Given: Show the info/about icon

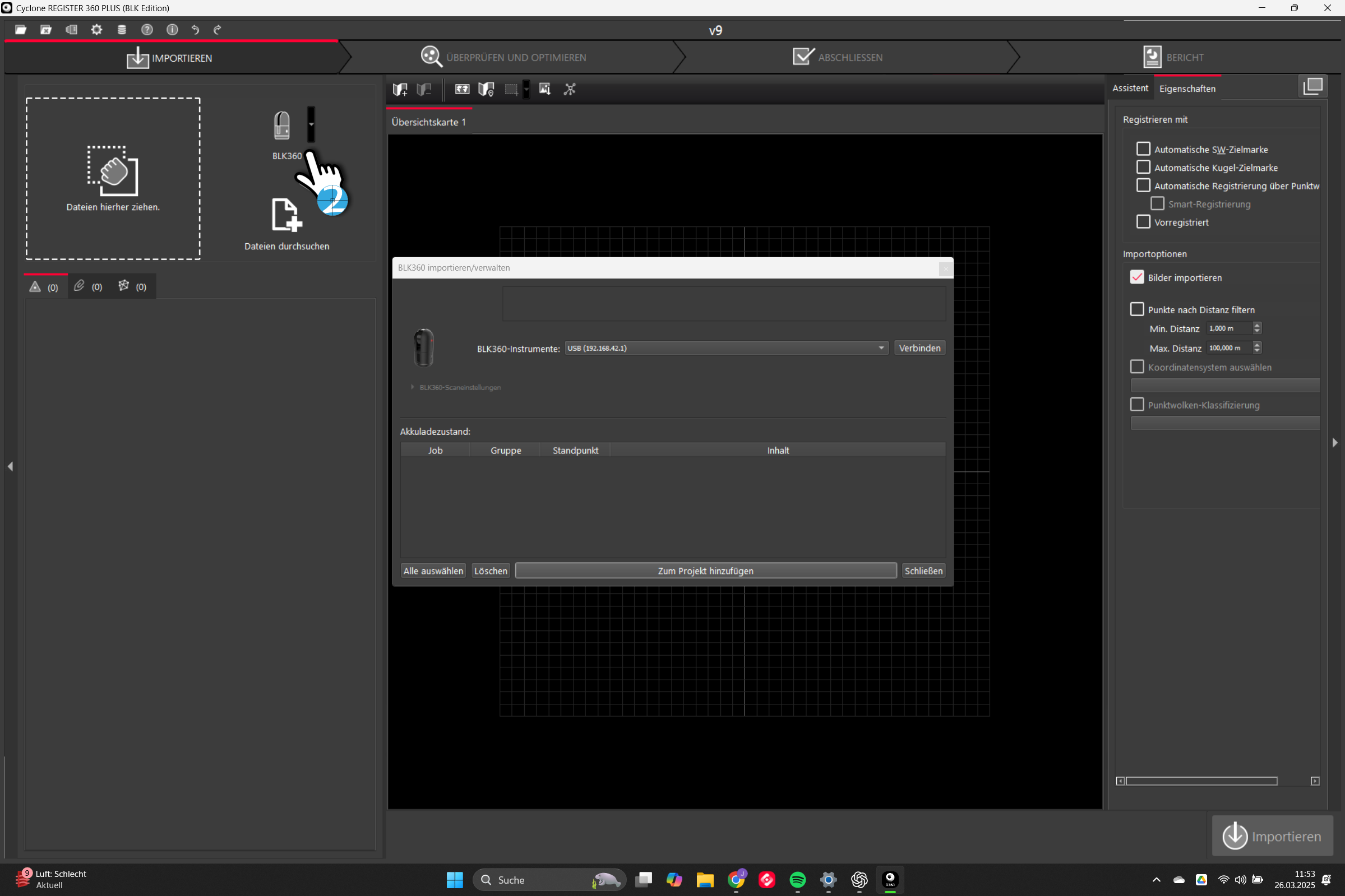Looking at the screenshot, I should (x=172, y=30).
